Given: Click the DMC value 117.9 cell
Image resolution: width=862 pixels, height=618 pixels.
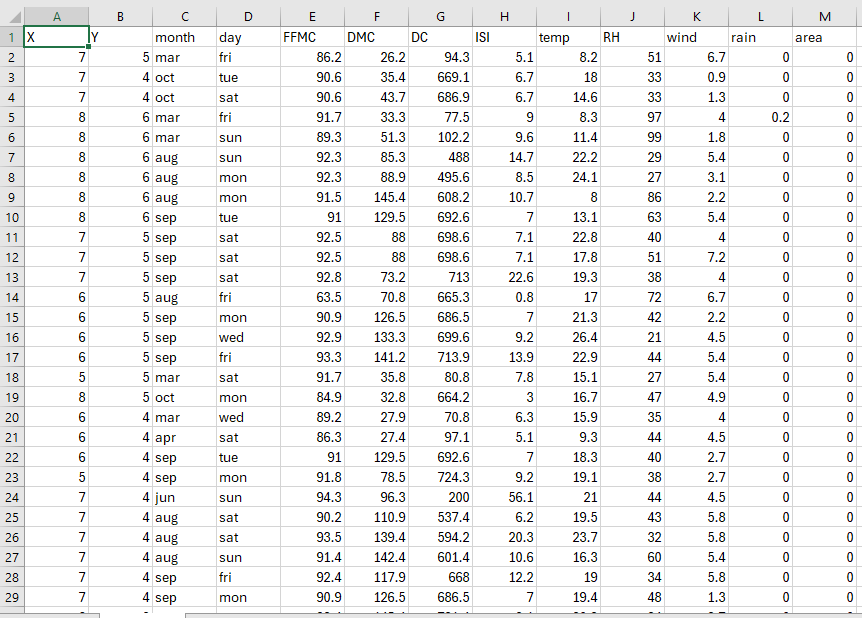Looking at the screenshot, I should click(377, 578).
